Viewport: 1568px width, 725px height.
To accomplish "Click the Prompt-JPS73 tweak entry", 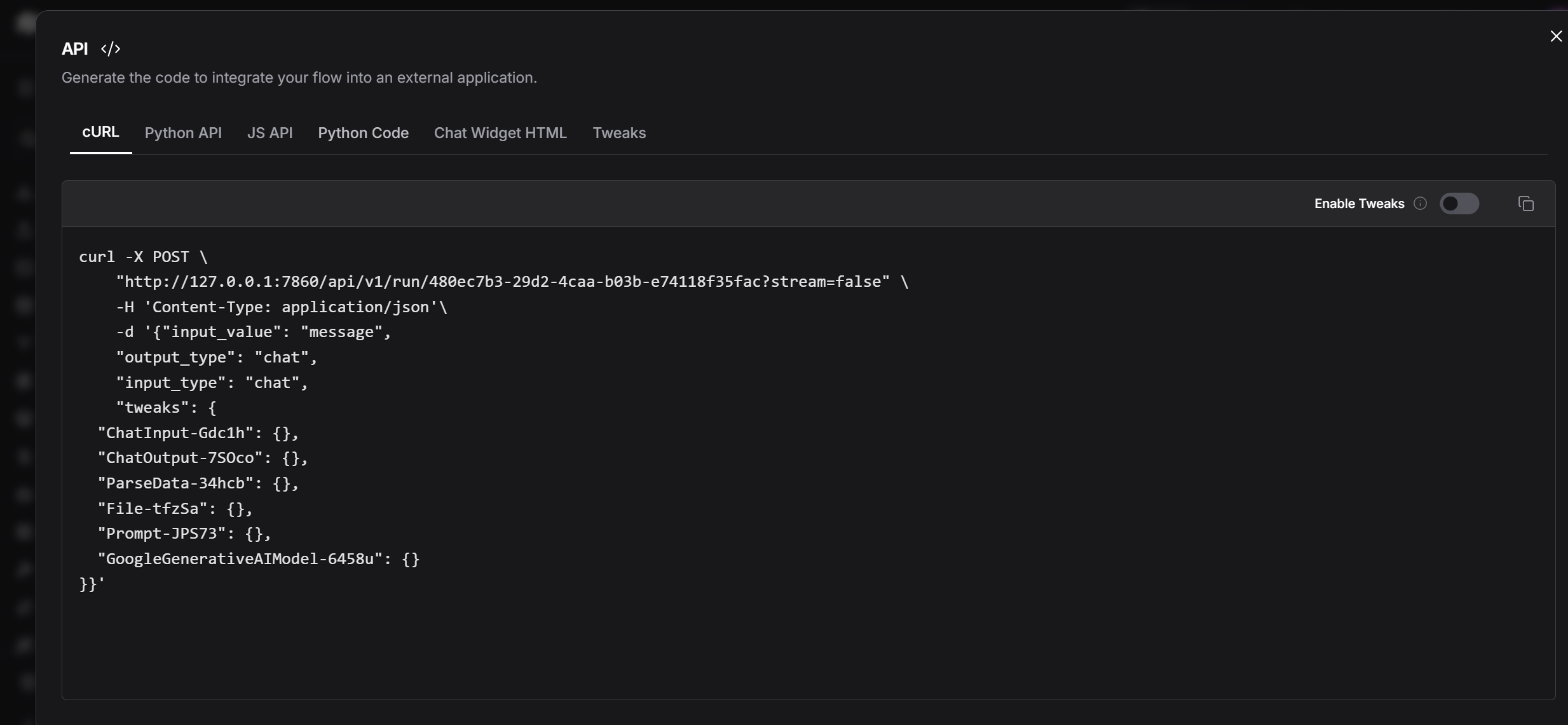I will pos(184,534).
